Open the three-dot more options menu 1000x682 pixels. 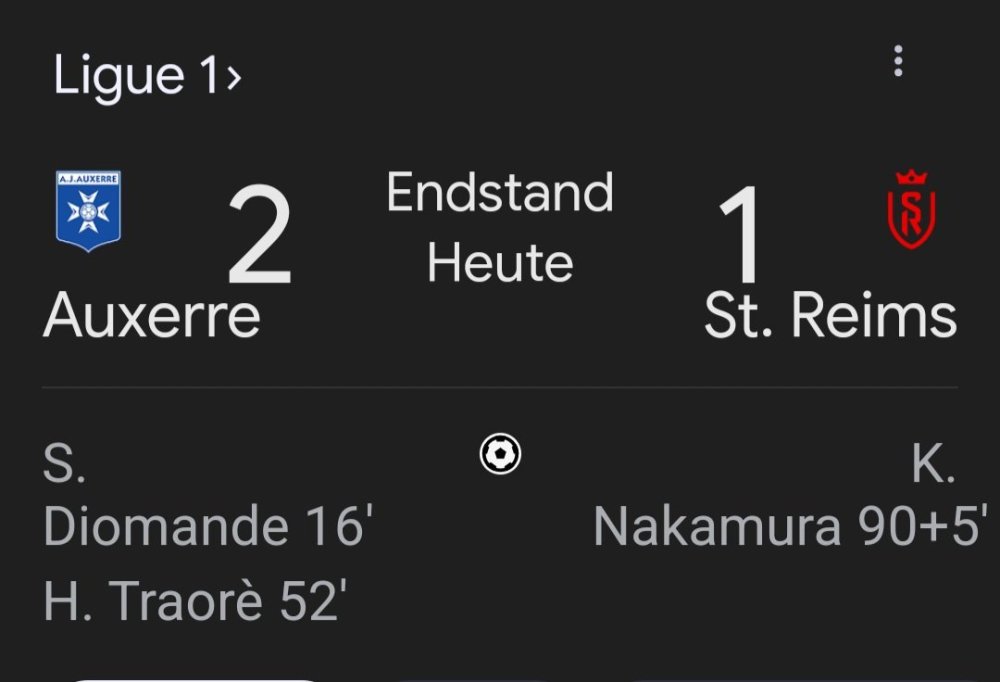pos(898,61)
